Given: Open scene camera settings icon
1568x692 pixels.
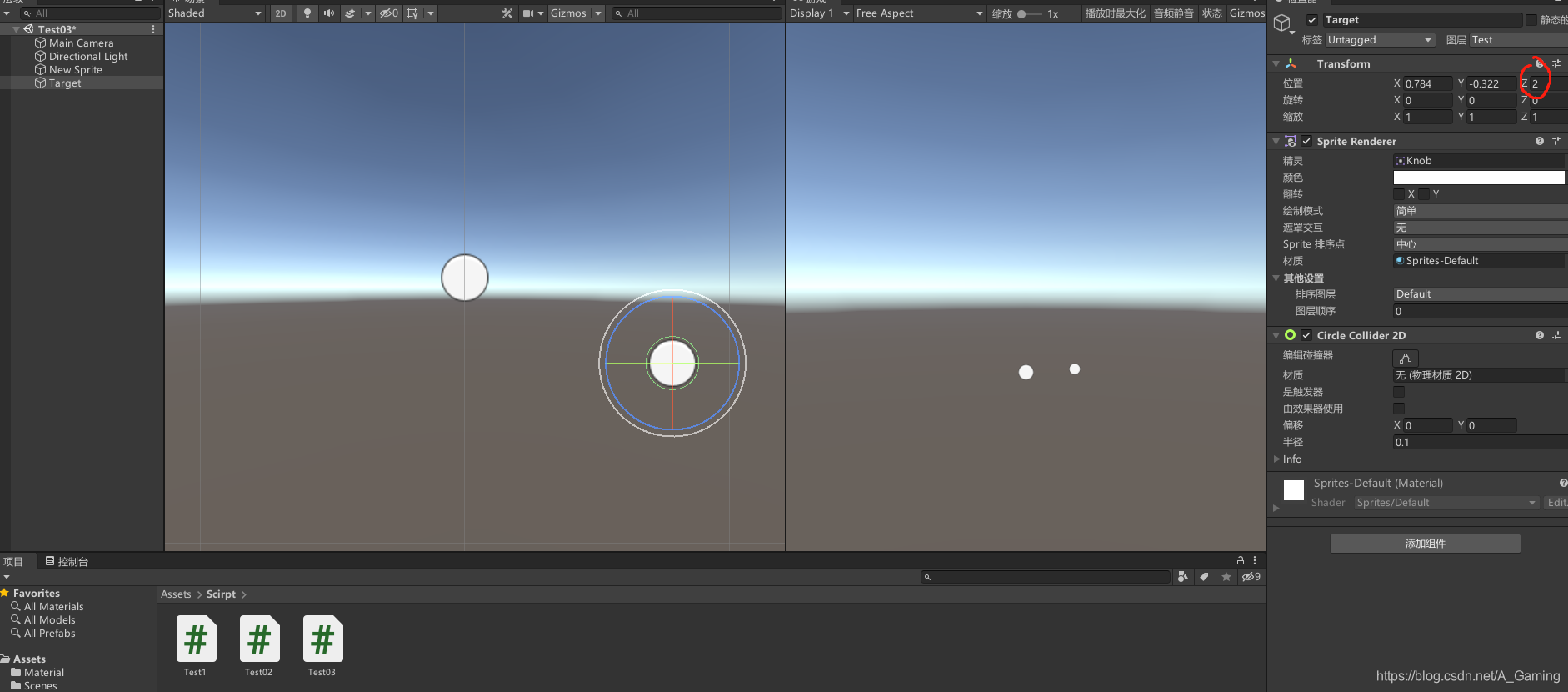Looking at the screenshot, I should tap(528, 13).
